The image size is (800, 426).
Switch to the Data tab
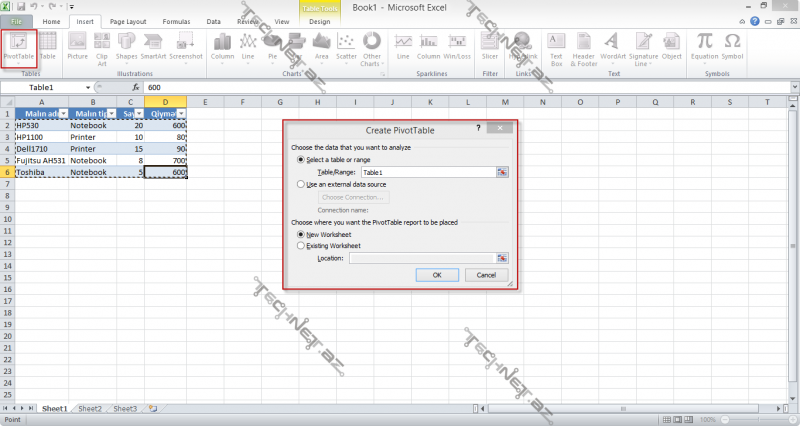click(x=213, y=21)
